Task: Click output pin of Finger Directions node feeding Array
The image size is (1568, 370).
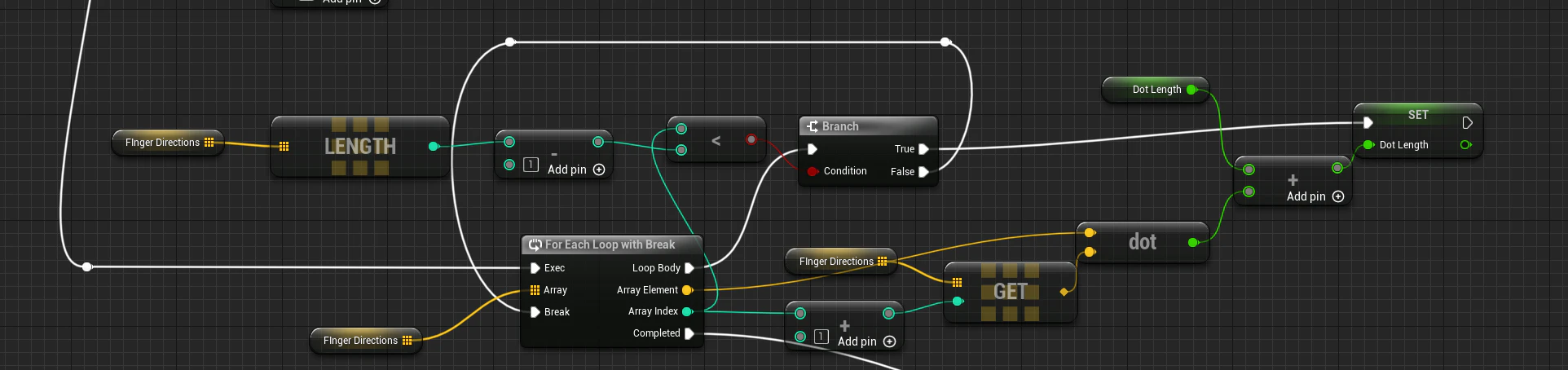Action: [407, 341]
